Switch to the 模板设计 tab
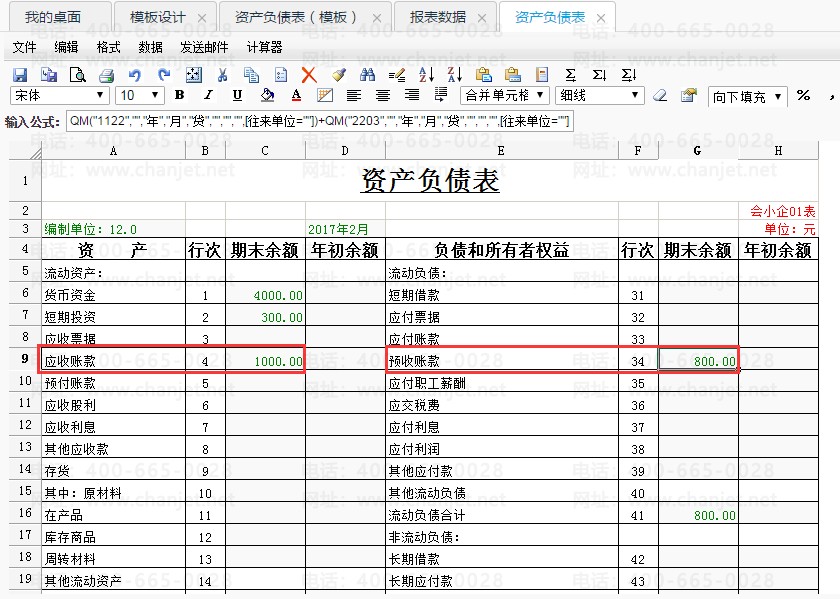Image resolution: width=840 pixels, height=599 pixels. point(158,18)
